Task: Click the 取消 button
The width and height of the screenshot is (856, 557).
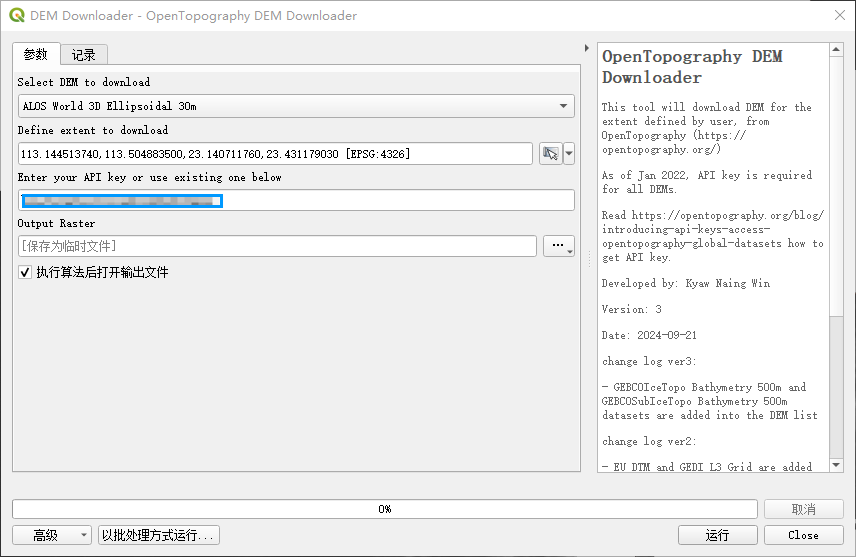Action: pyautogui.click(x=804, y=509)
